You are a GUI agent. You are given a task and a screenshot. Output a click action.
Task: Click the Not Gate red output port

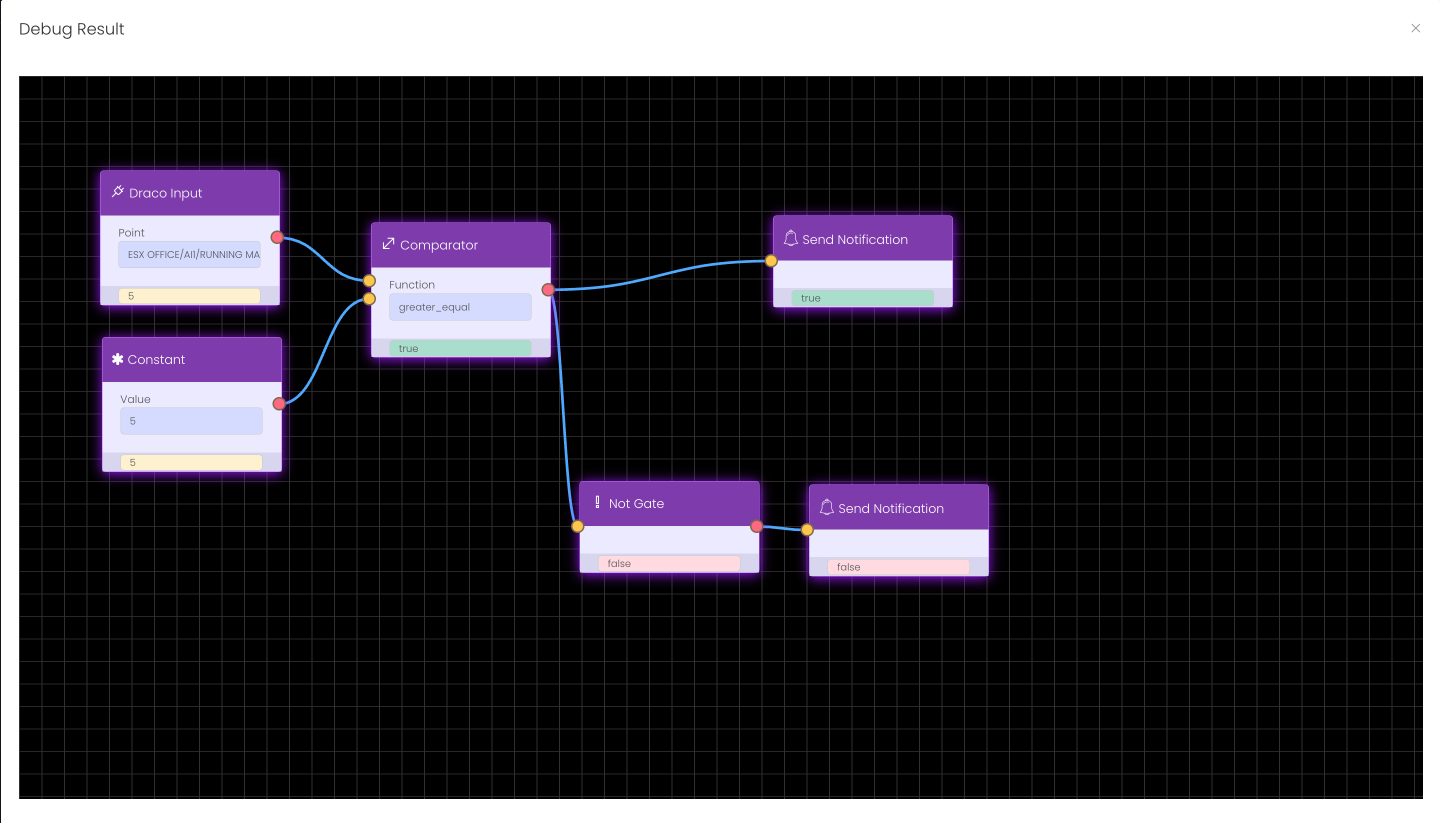tap(756, 526)
